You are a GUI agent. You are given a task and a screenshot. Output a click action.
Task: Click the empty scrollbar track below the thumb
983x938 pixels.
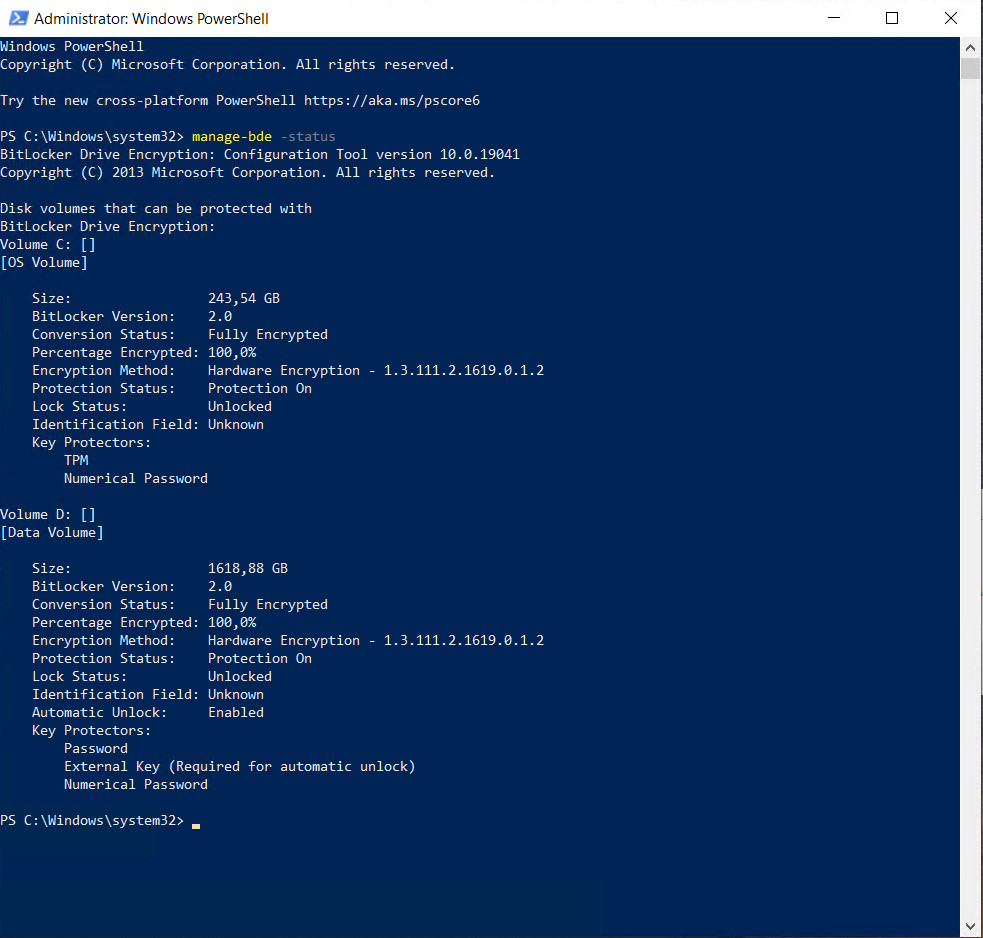pyautogui.click(x=970, y=500)
